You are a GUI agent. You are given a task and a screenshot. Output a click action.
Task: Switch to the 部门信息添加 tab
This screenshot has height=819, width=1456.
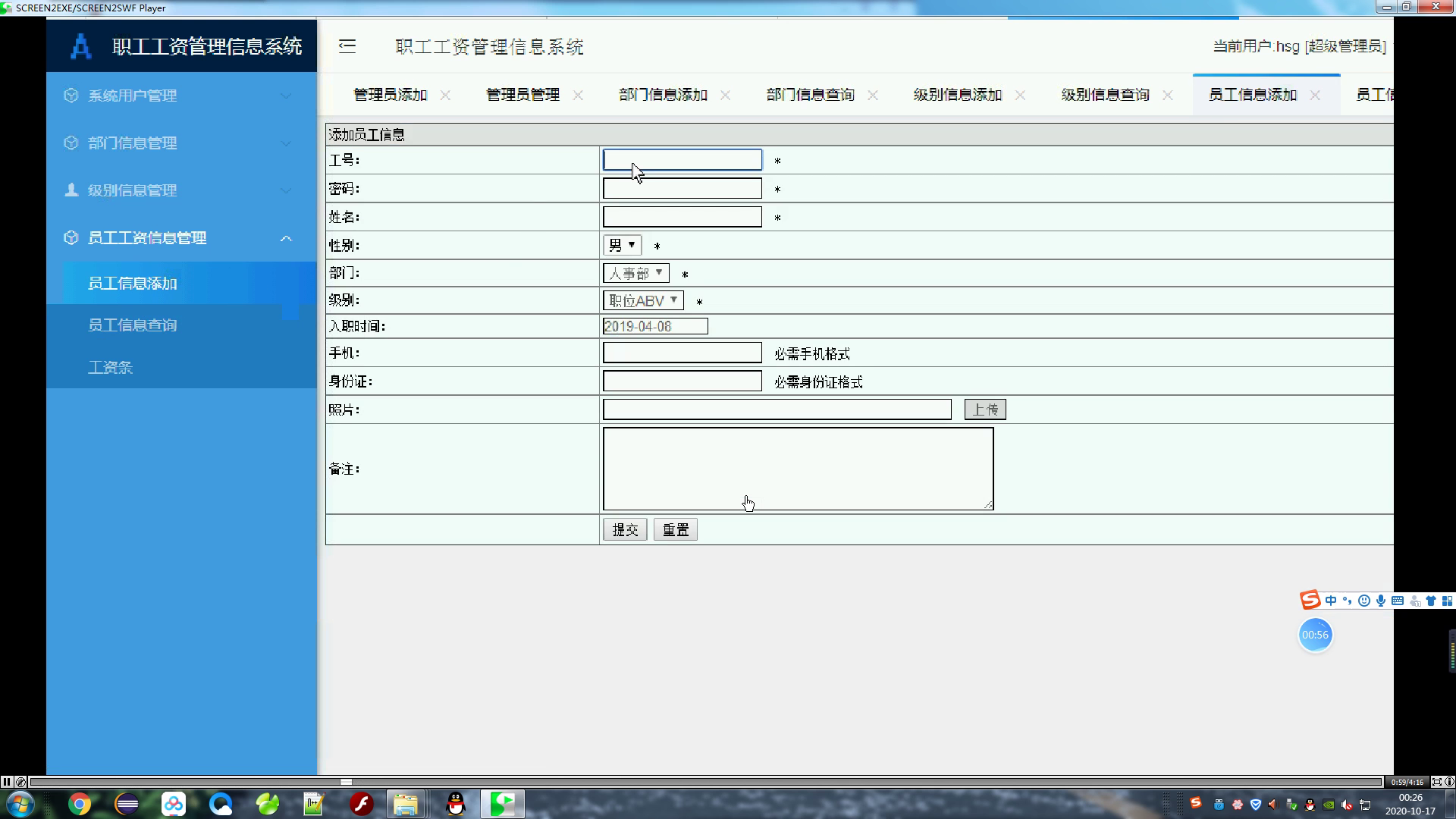tap(663, 95)
